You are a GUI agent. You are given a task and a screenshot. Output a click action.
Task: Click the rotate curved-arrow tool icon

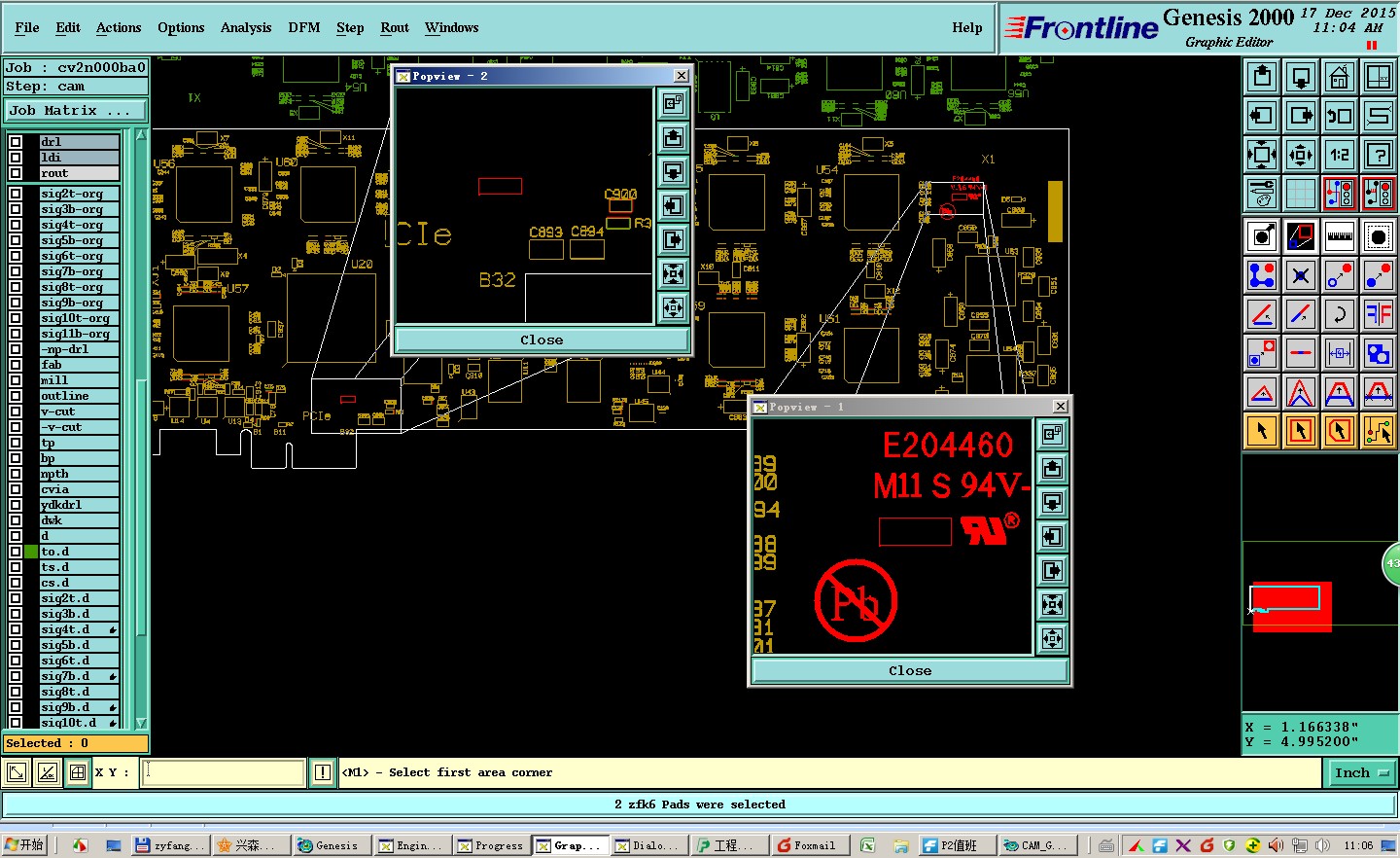tap(1340, 314)
